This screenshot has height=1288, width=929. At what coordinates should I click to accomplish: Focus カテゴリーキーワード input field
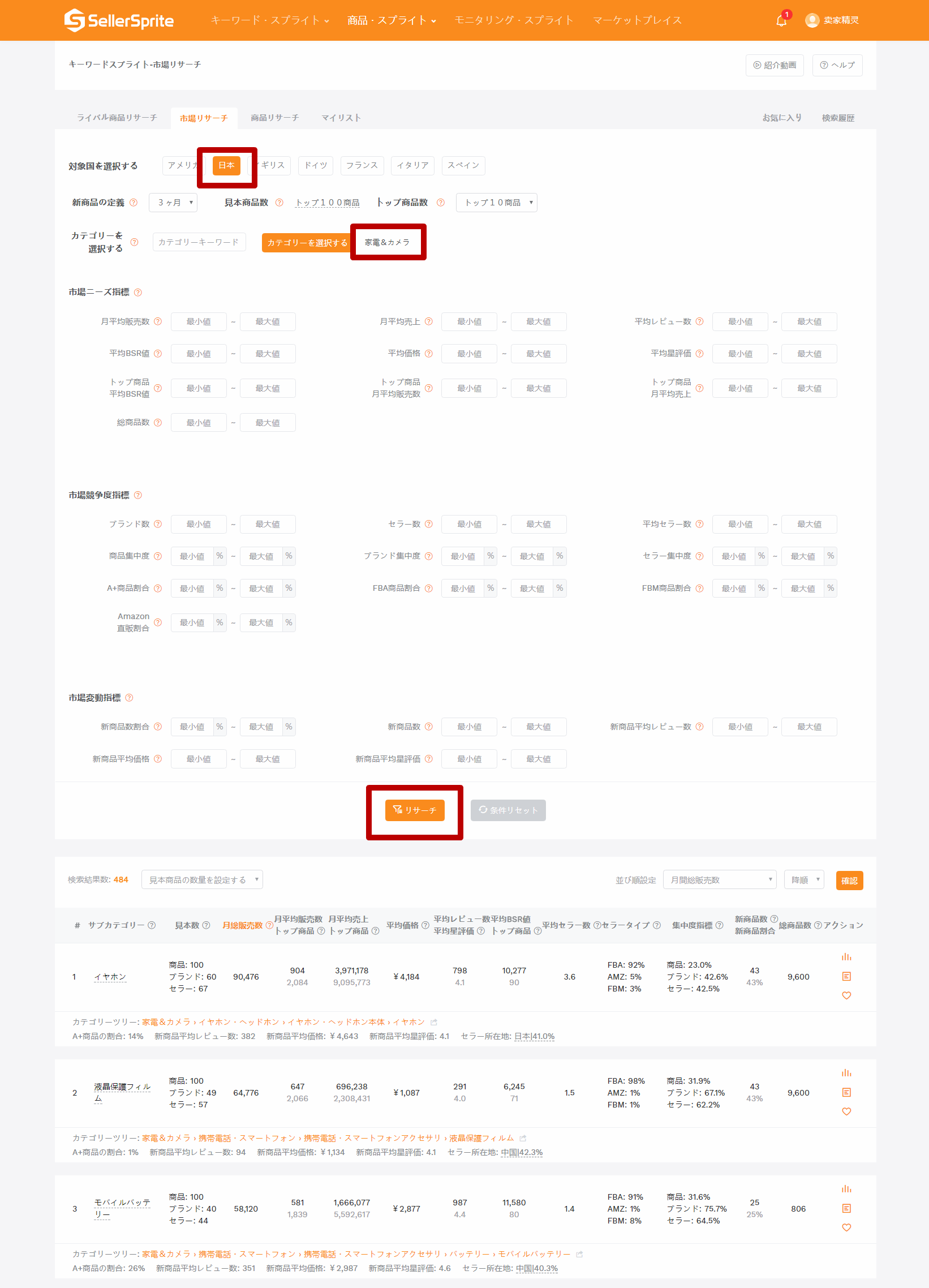[199, 242]
